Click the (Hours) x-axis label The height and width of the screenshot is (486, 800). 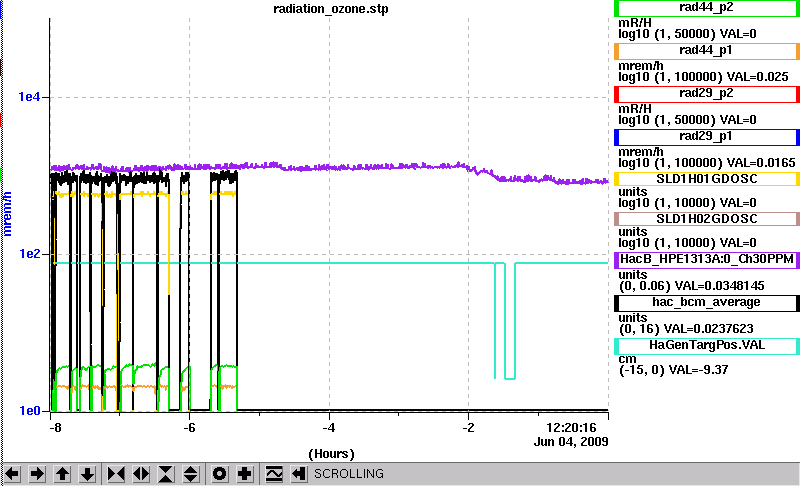(x=331, y=454)
